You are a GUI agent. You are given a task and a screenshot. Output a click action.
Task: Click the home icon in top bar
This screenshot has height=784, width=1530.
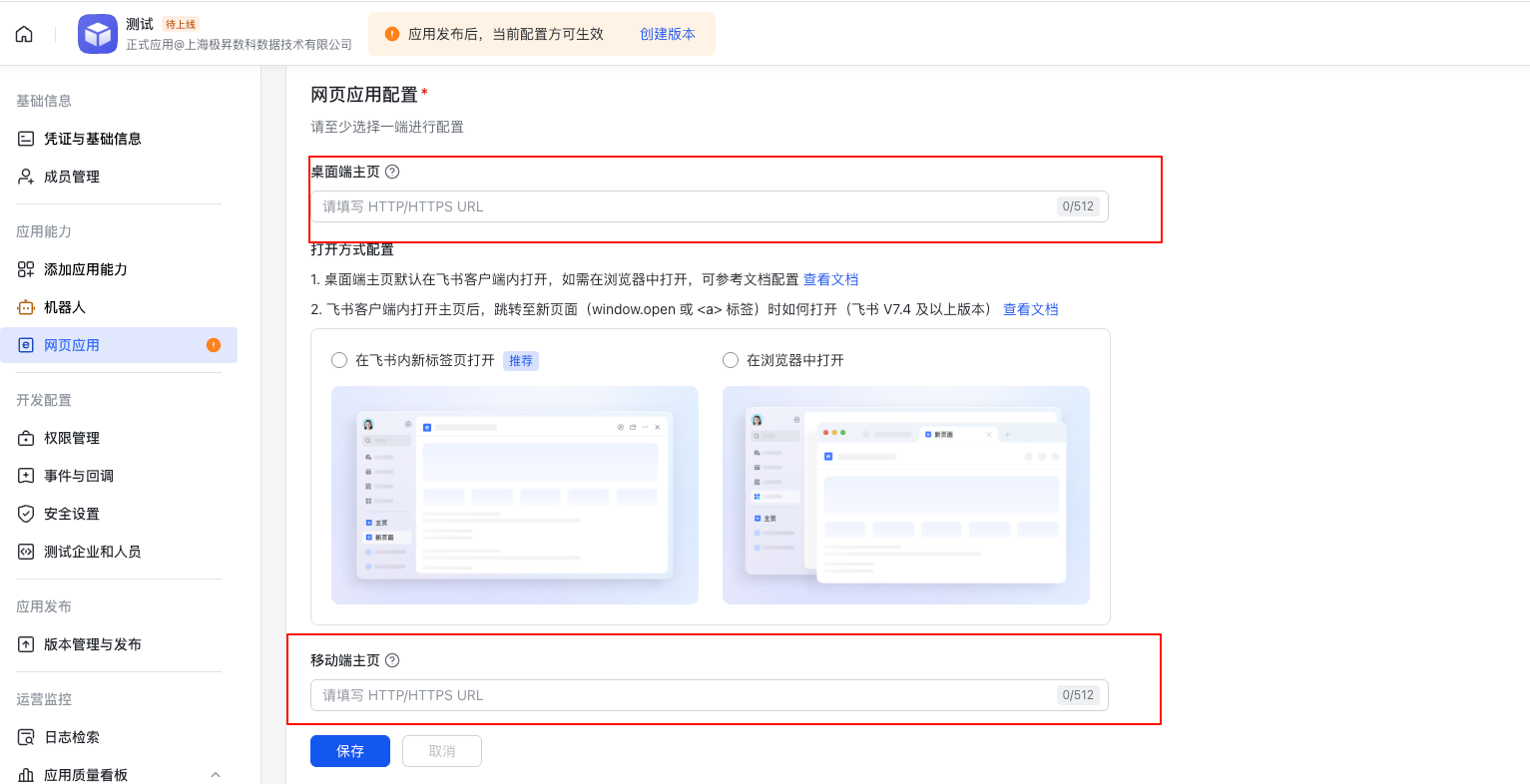(24, 34)
